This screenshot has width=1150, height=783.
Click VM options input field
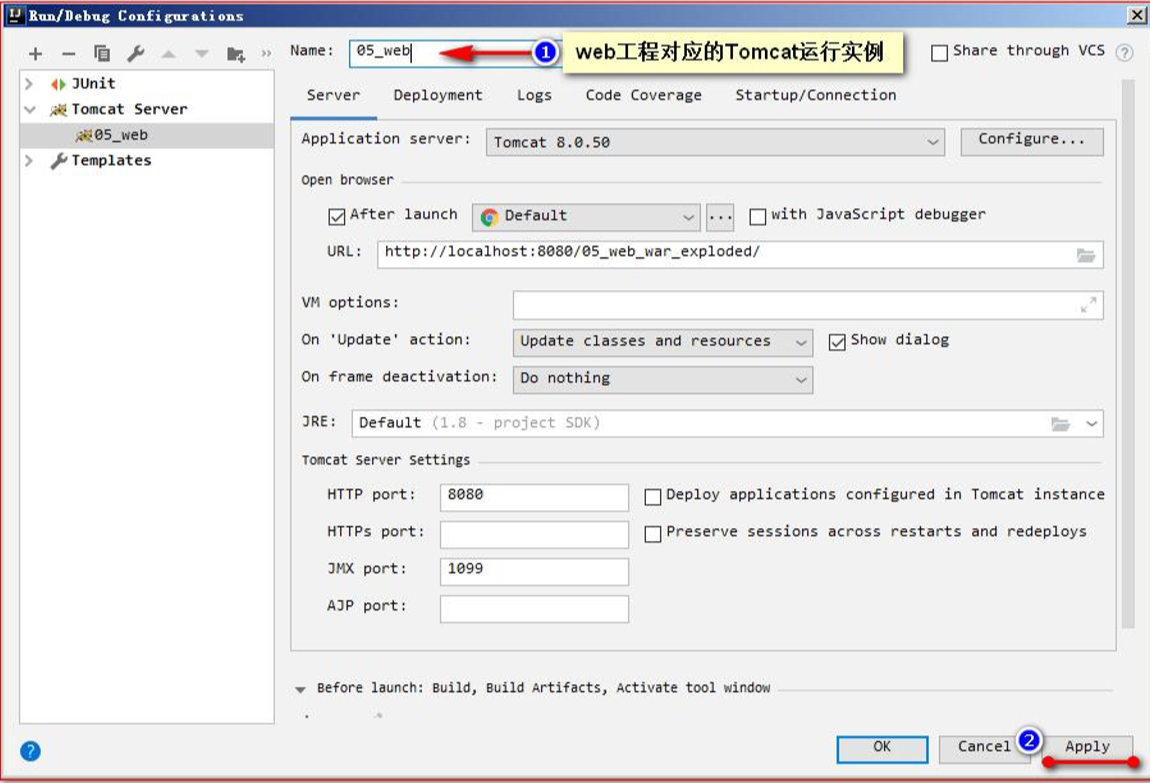click(x=807, y=305)
